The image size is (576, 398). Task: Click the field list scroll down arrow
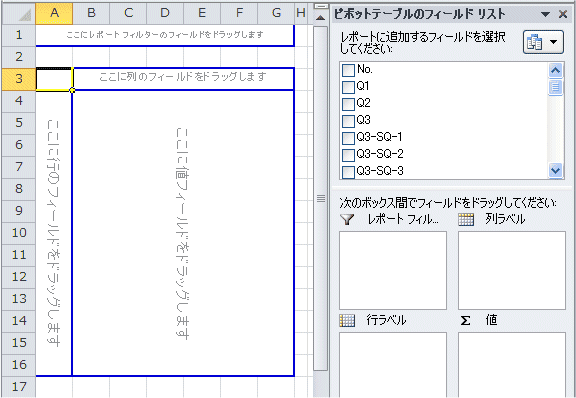555,171
